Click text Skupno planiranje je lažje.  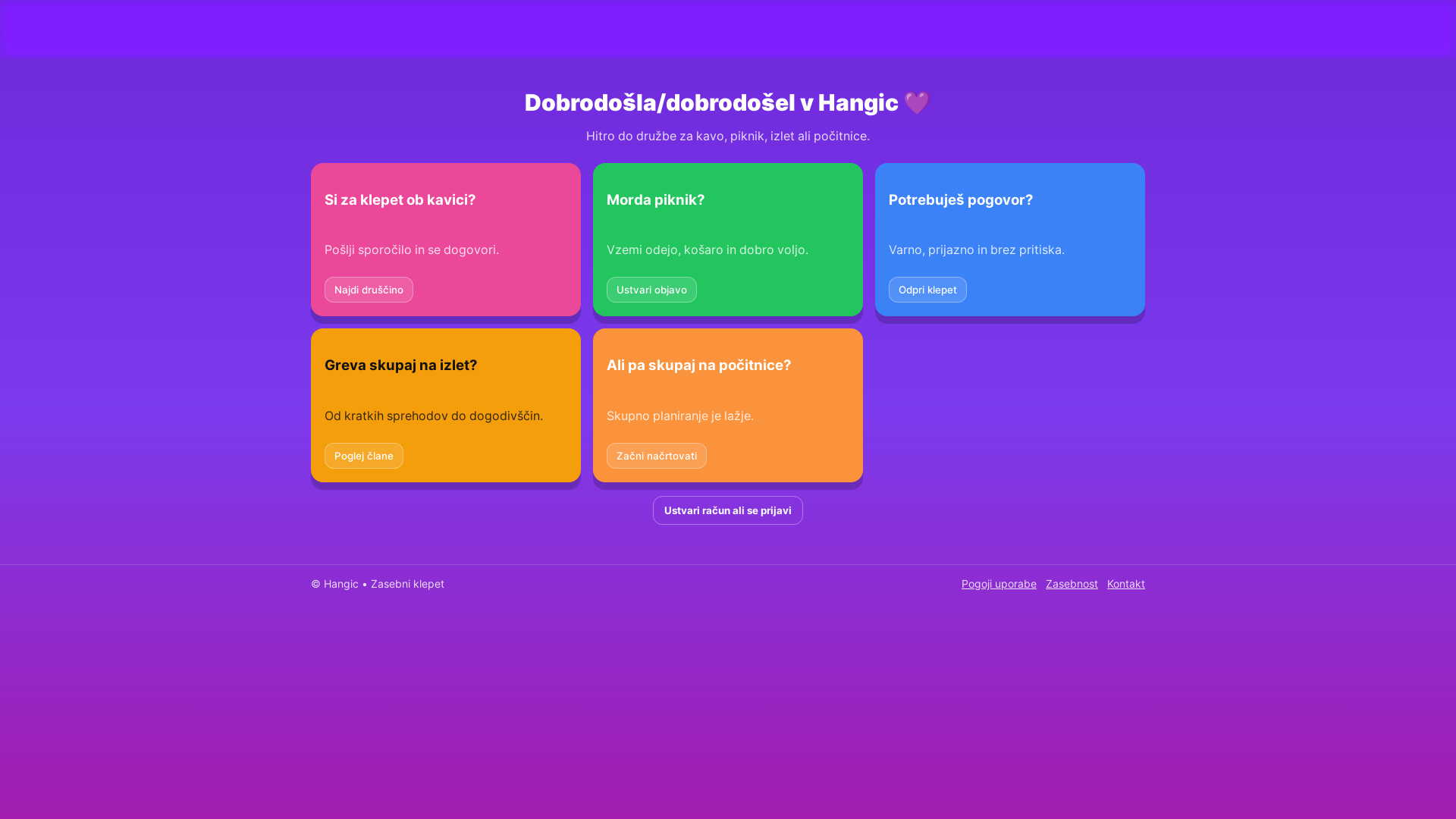(680, 416)
